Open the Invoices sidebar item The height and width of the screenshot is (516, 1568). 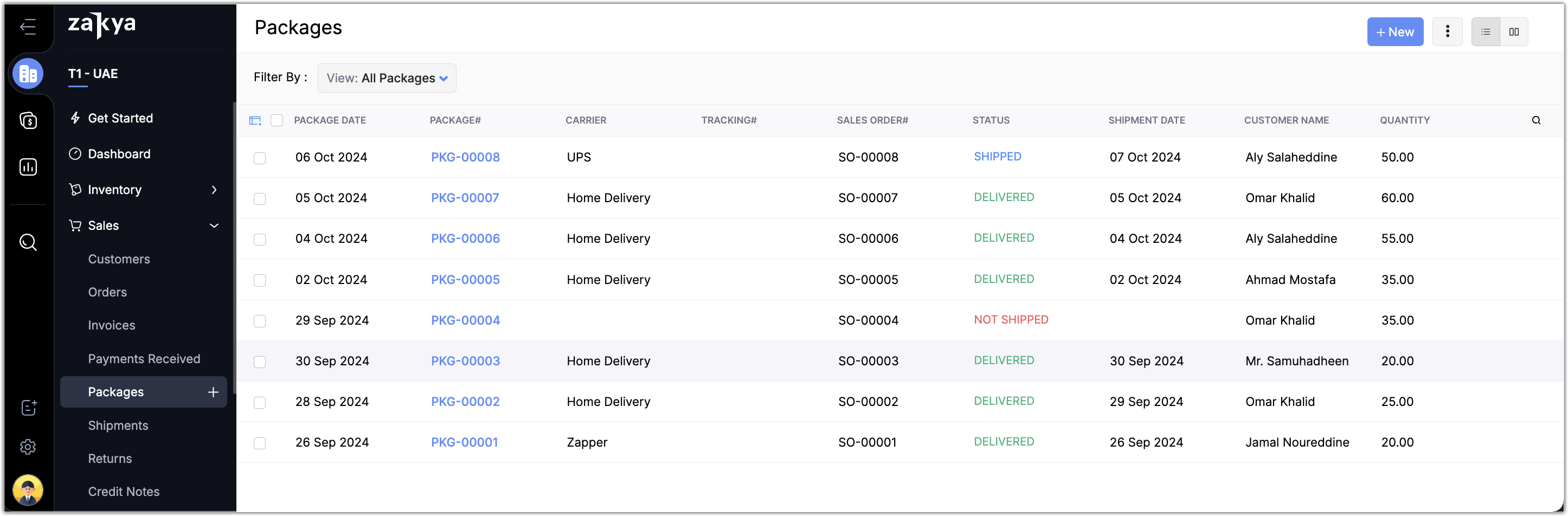(111, 326)
